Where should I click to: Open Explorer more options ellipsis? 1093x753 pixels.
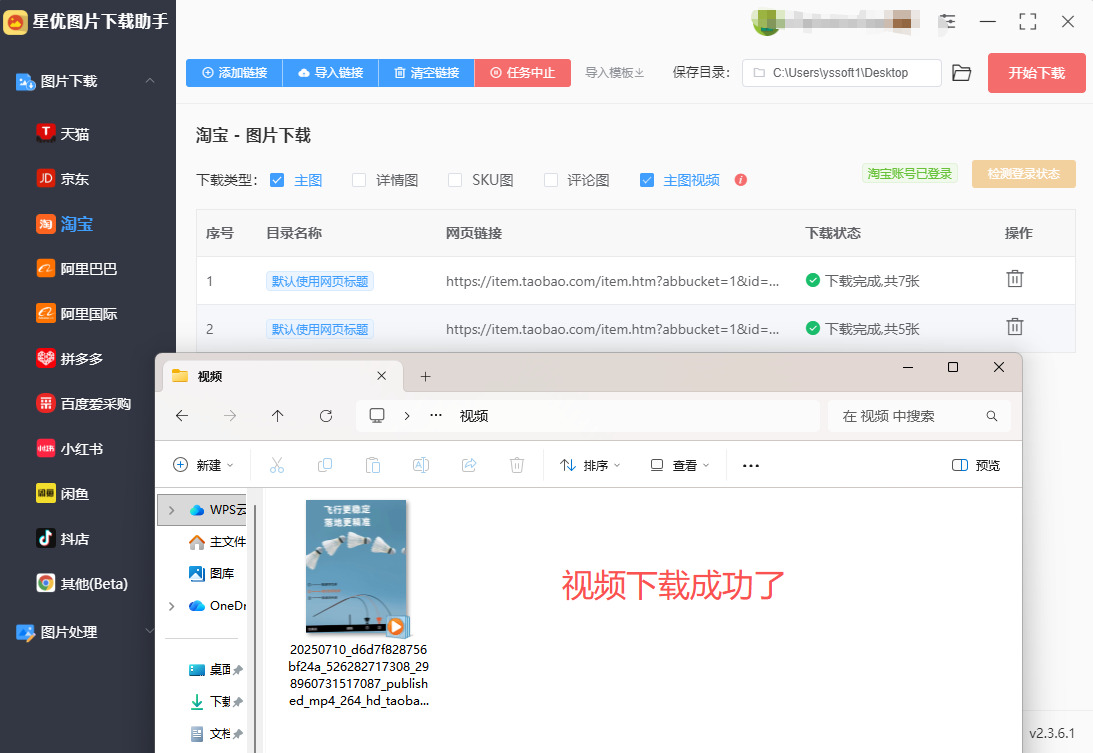coord(751,465)
